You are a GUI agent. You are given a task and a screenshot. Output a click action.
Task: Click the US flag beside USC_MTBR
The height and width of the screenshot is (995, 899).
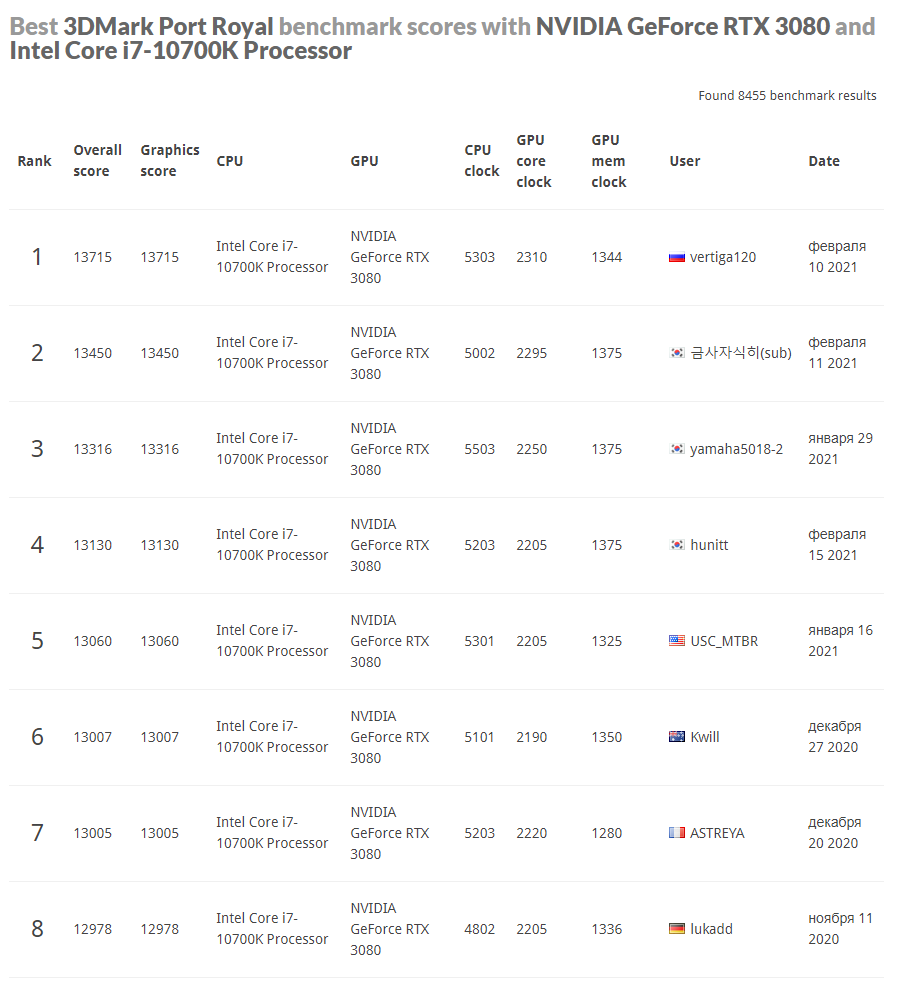[x=677, y=641]
